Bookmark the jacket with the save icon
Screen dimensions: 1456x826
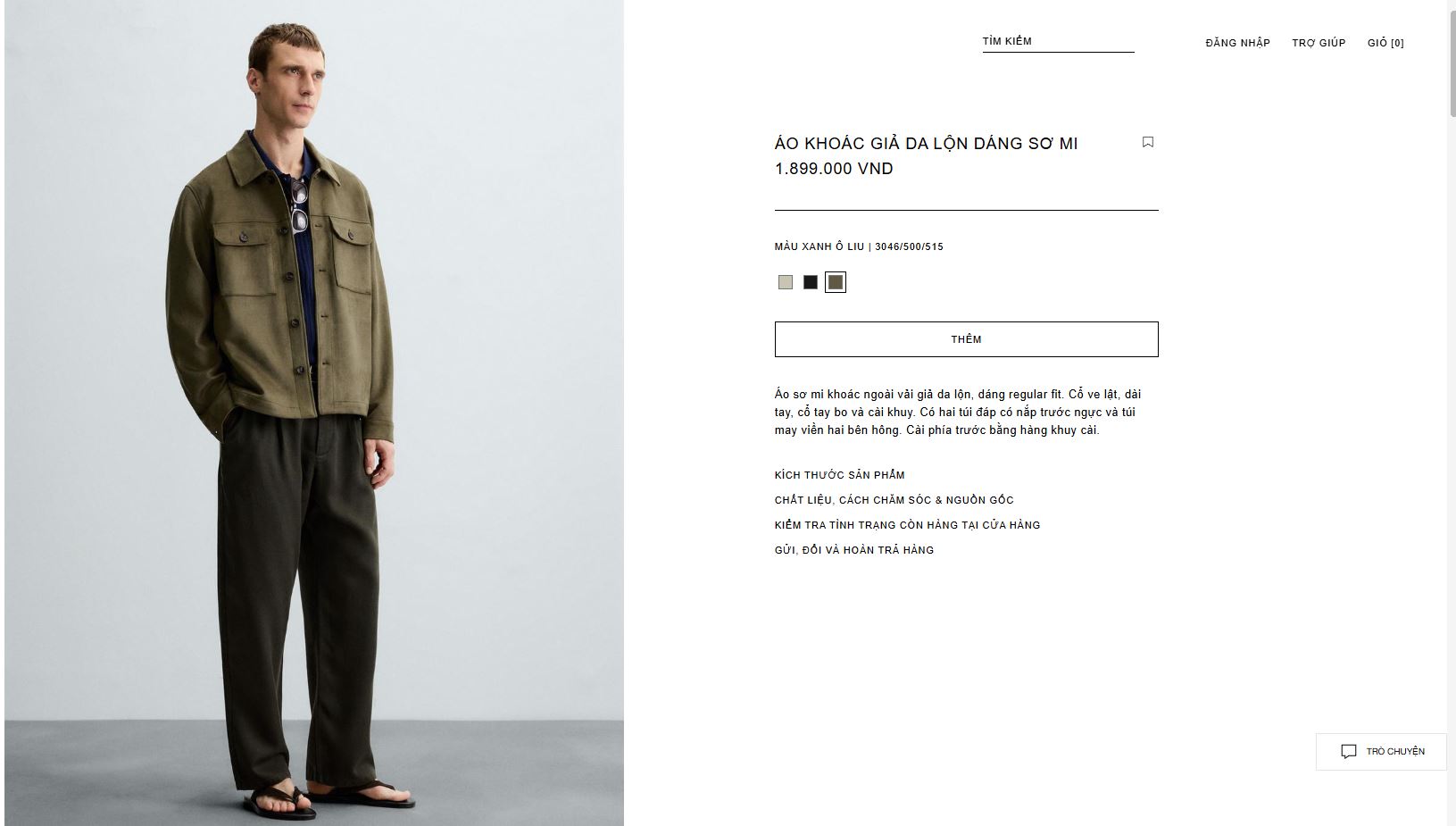[1148, 142]
